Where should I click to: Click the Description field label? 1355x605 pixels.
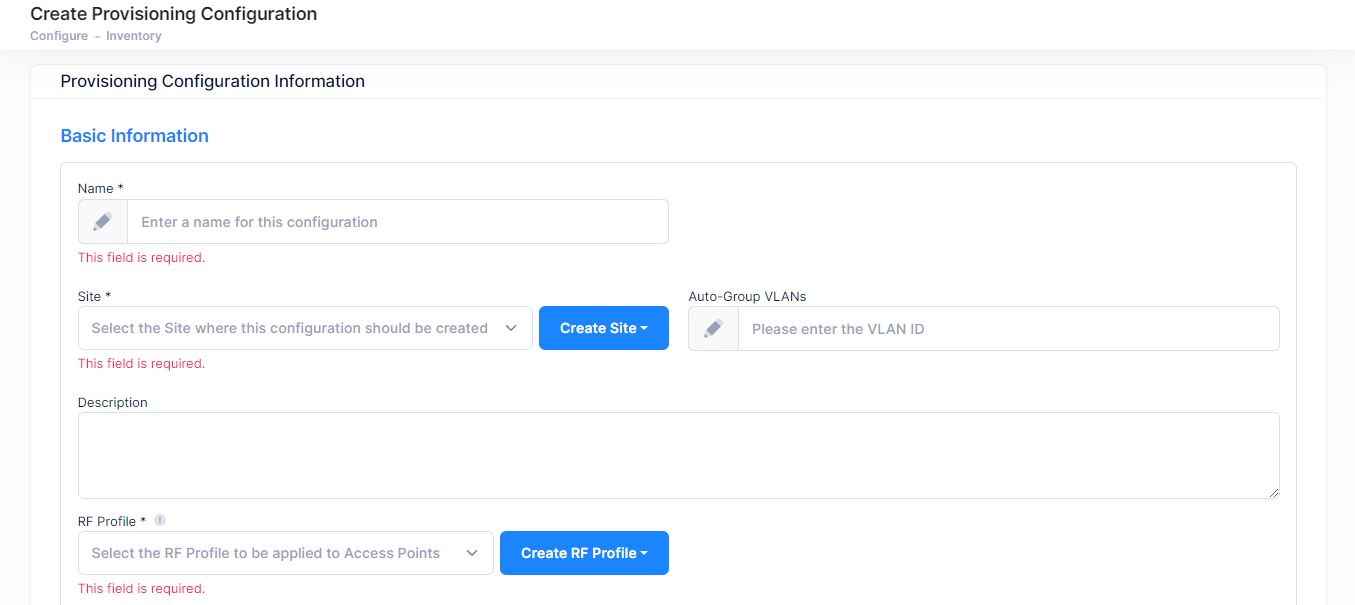[x=113, y=402]
